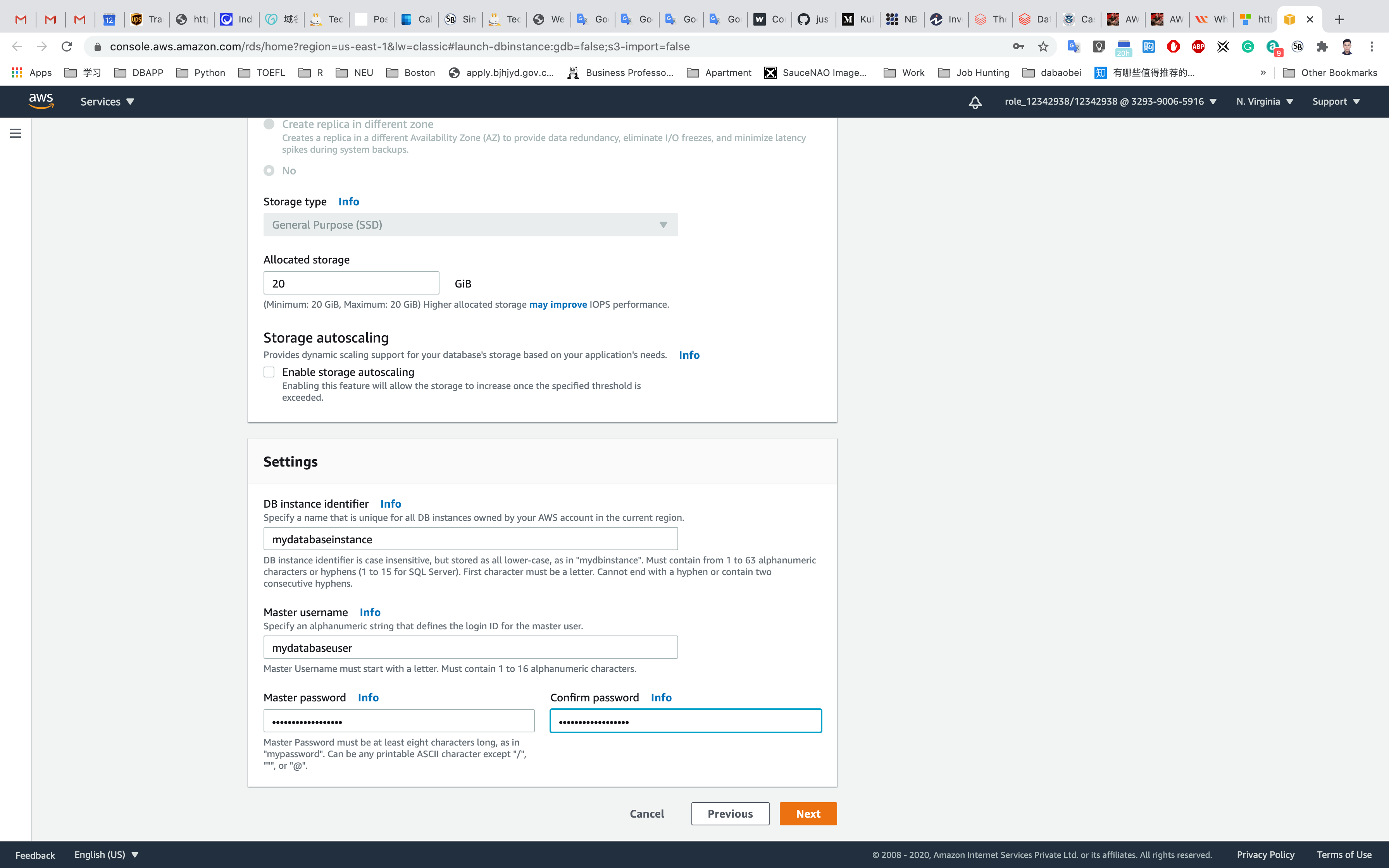This screenshot has width=1389, height=868.
Task: Expand the Services menu
Action: [x=107, y=102]
